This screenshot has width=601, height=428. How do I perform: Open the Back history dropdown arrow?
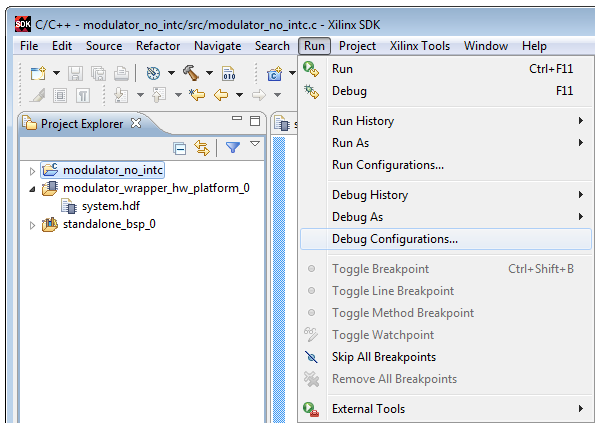239,95
